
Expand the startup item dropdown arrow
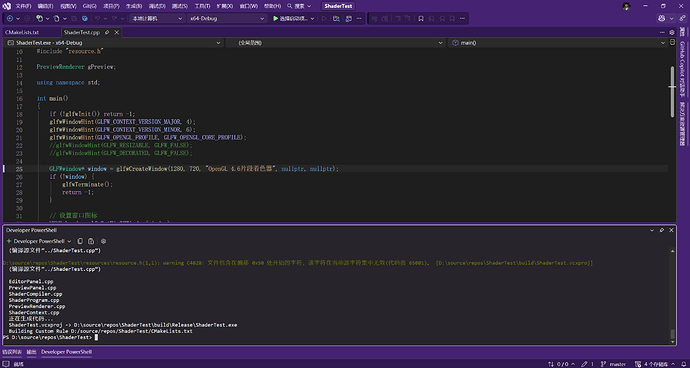coord(312,18)
